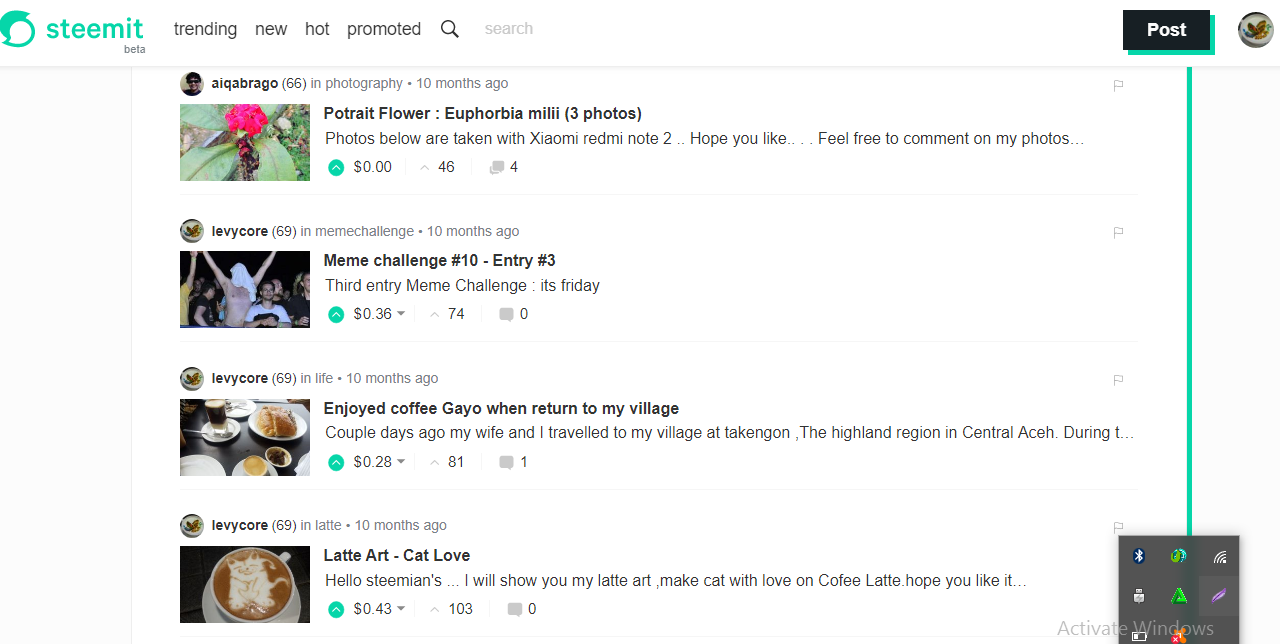Open the aiqabrago author link
1280x644 pixels.
click(245, 83)
